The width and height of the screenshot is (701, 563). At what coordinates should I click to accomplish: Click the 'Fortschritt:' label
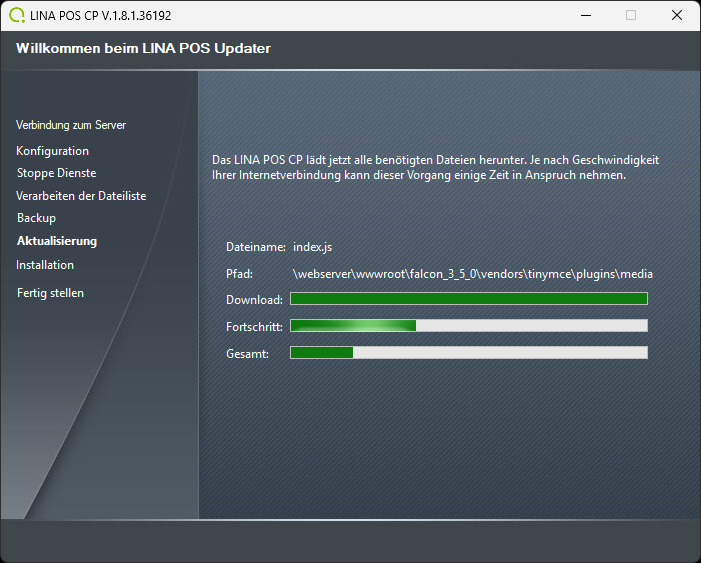point(254,327)
